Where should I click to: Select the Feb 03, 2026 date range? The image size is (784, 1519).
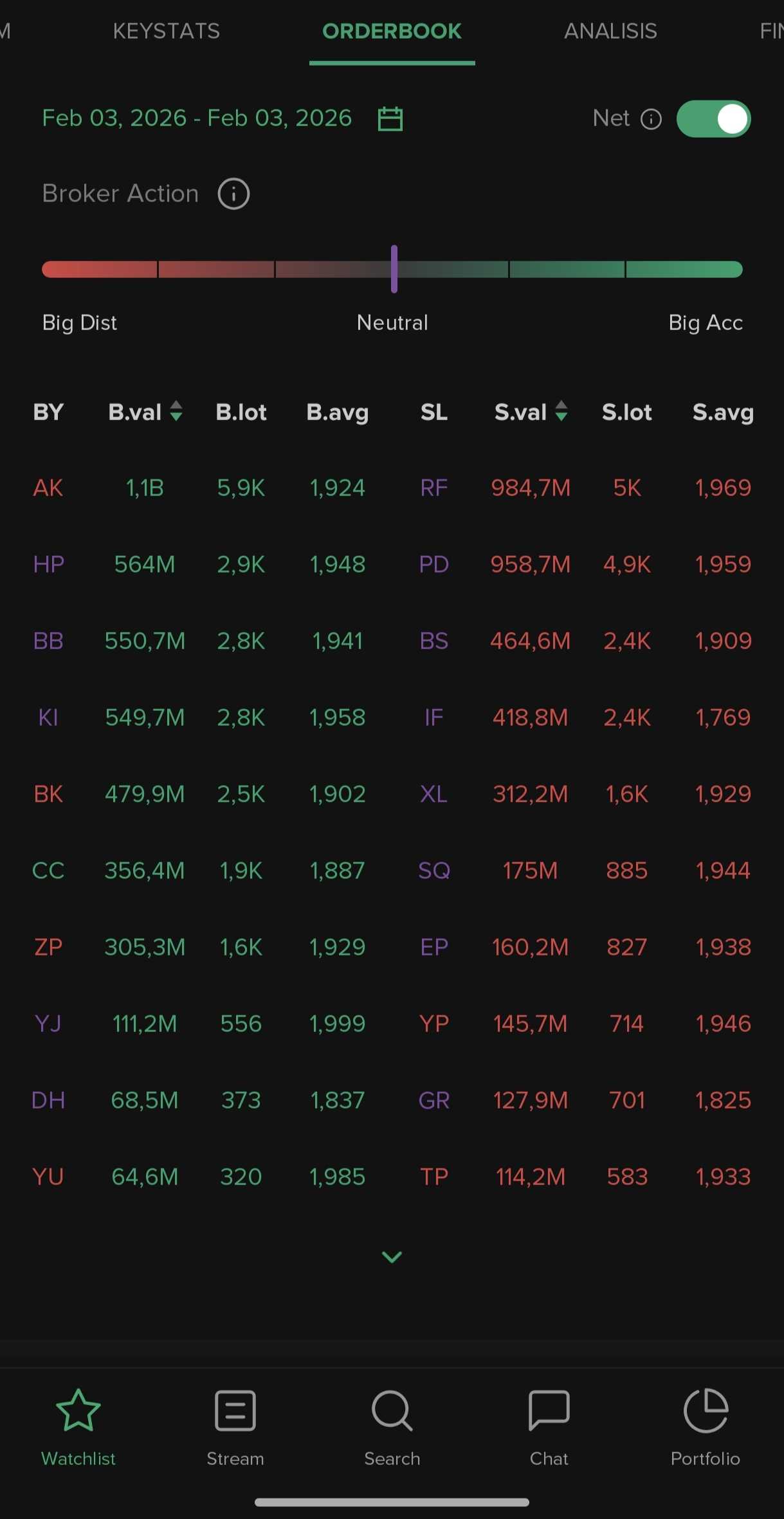197,118
